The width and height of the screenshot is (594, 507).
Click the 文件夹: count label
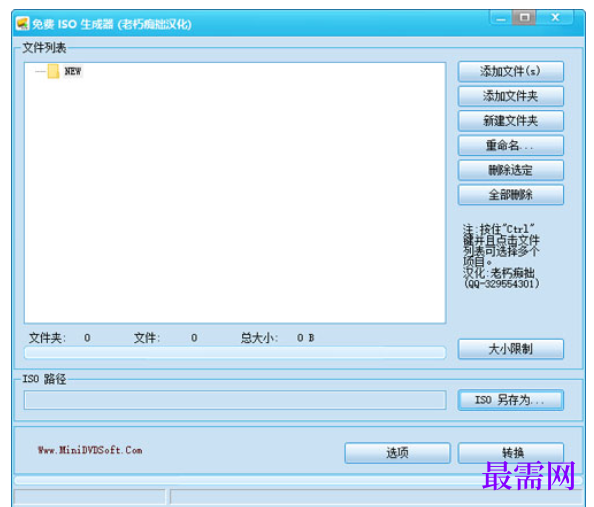[47, 338]
